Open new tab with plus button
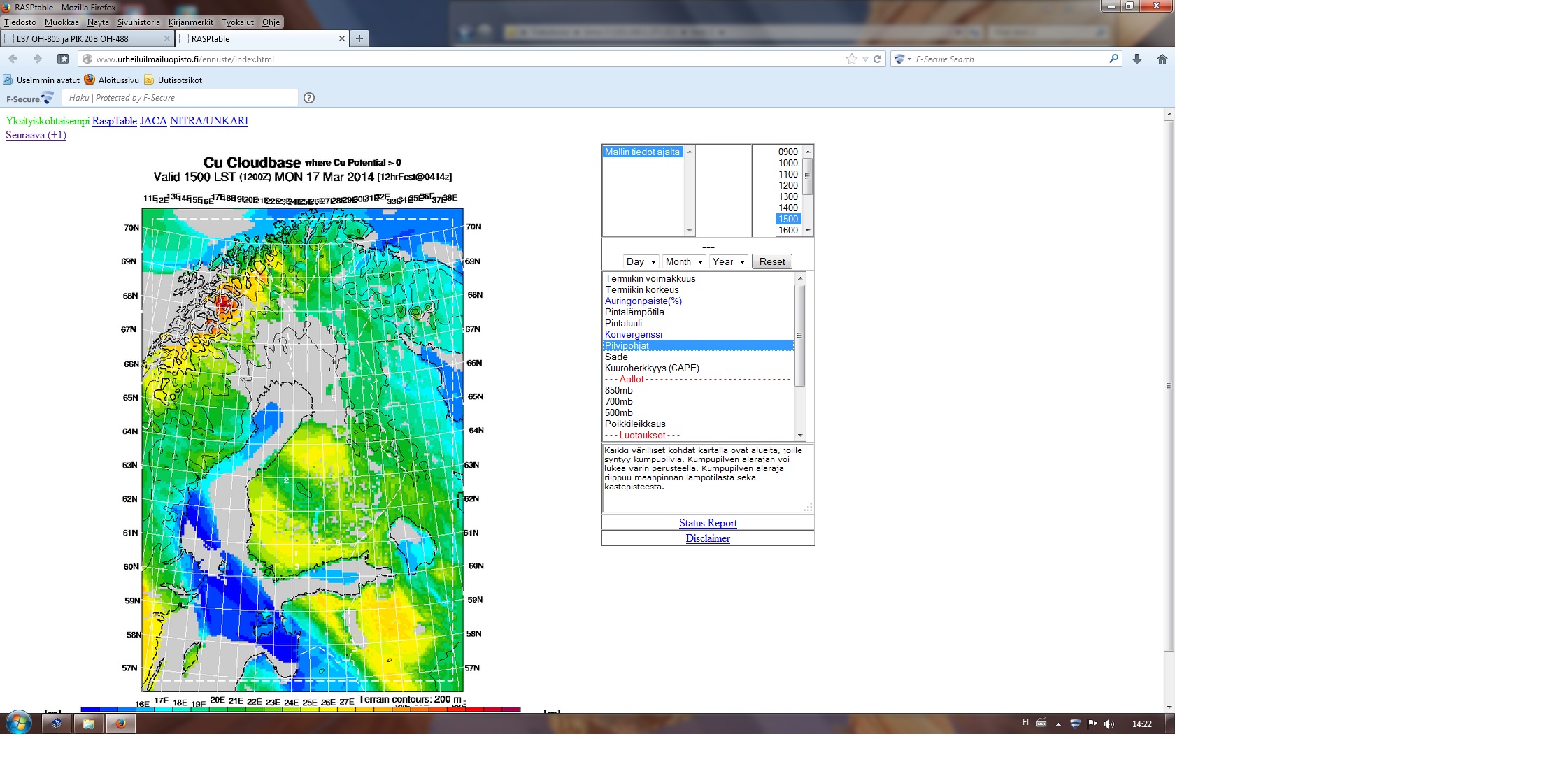1568x769 pixels. point(359,38)
